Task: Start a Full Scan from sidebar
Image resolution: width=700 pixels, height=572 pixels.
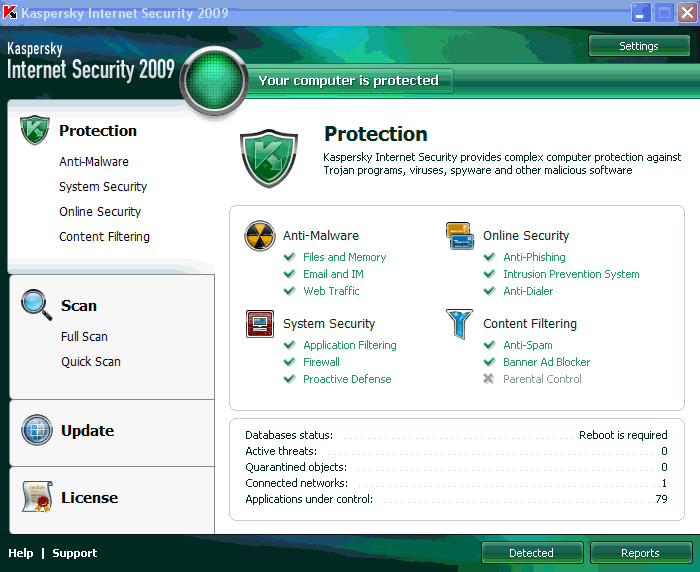Action: point(84,336)
